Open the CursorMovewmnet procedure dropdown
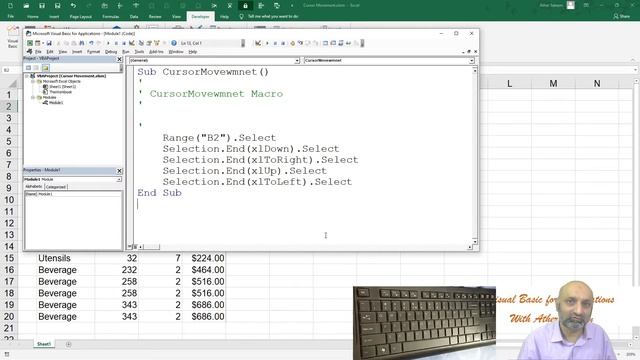Viewport: 640px width, 360px height. (471, 60)
